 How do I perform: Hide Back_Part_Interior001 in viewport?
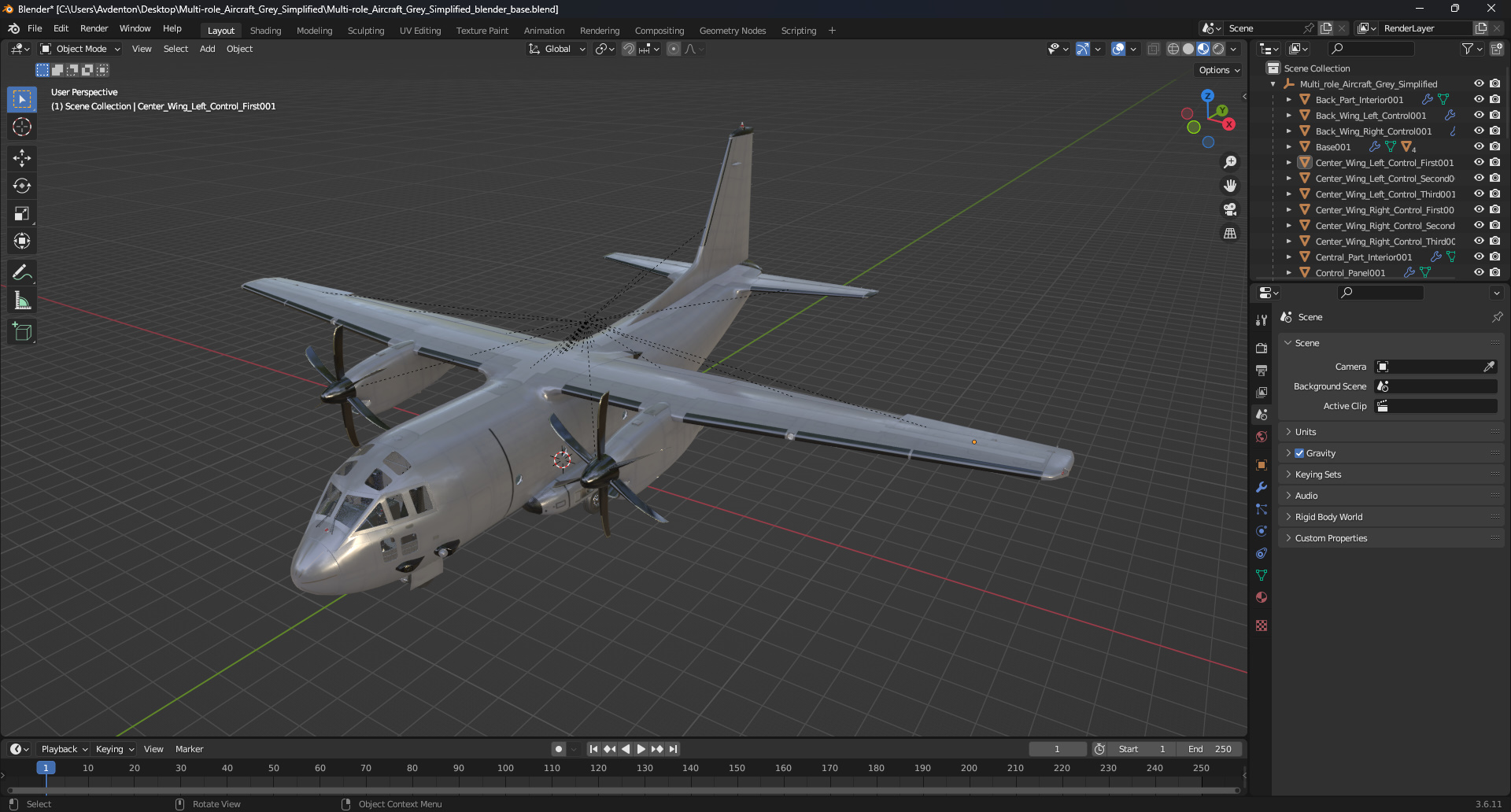(1479, 99)
